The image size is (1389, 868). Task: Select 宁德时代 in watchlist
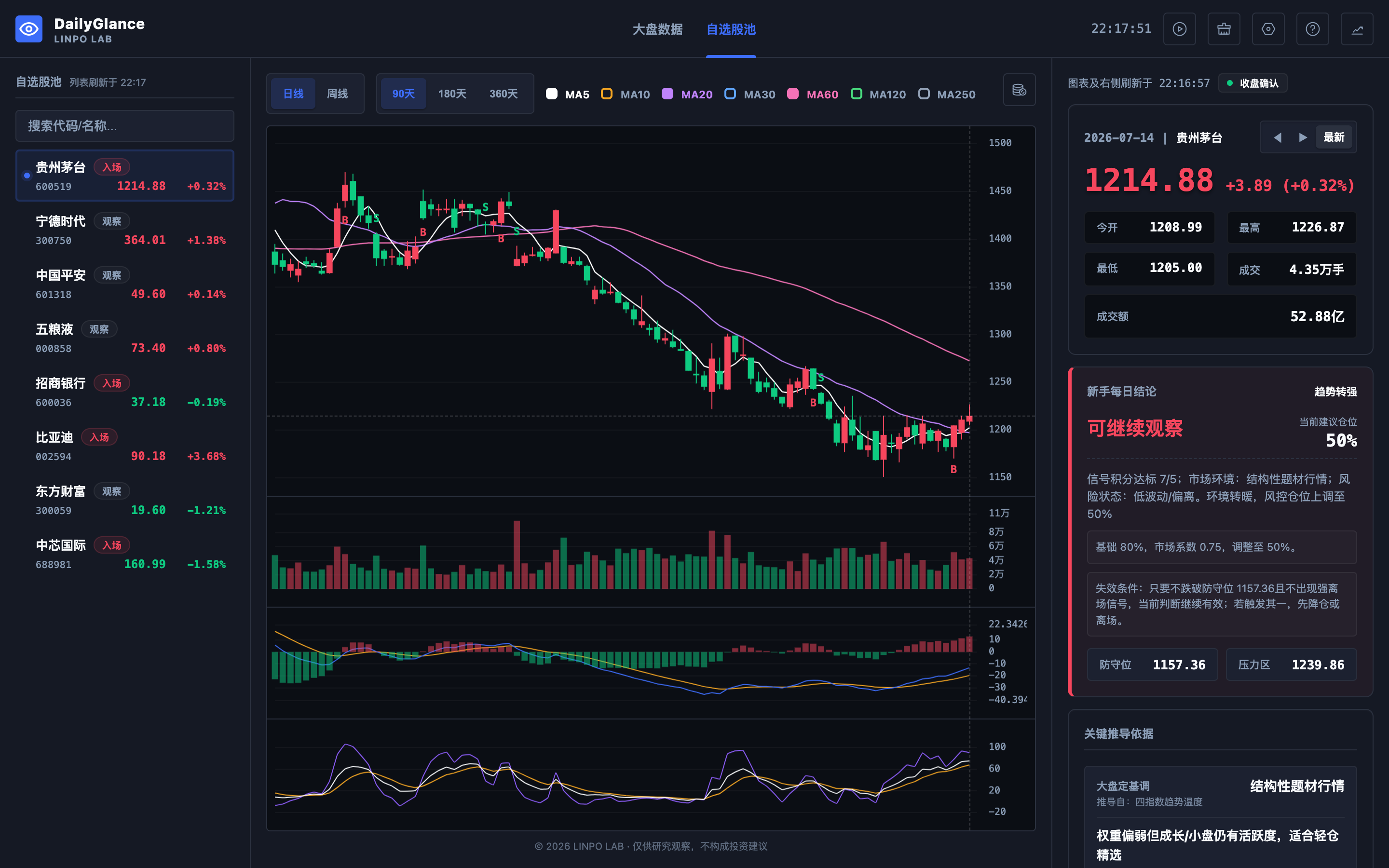(x=124, y=230)
